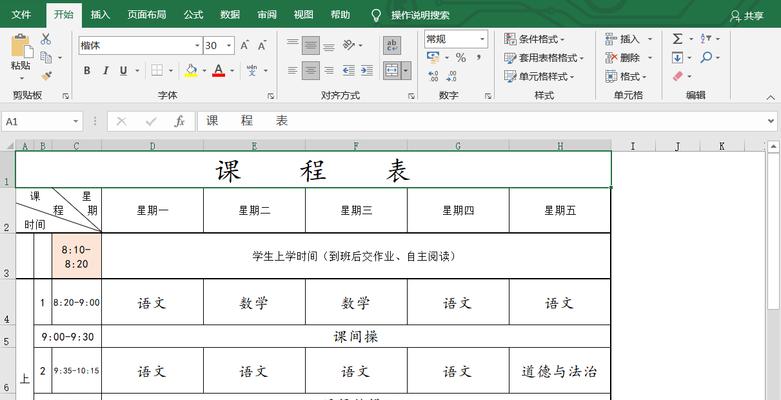
Task: Click Increase Decimal icon
Action: 433,76
